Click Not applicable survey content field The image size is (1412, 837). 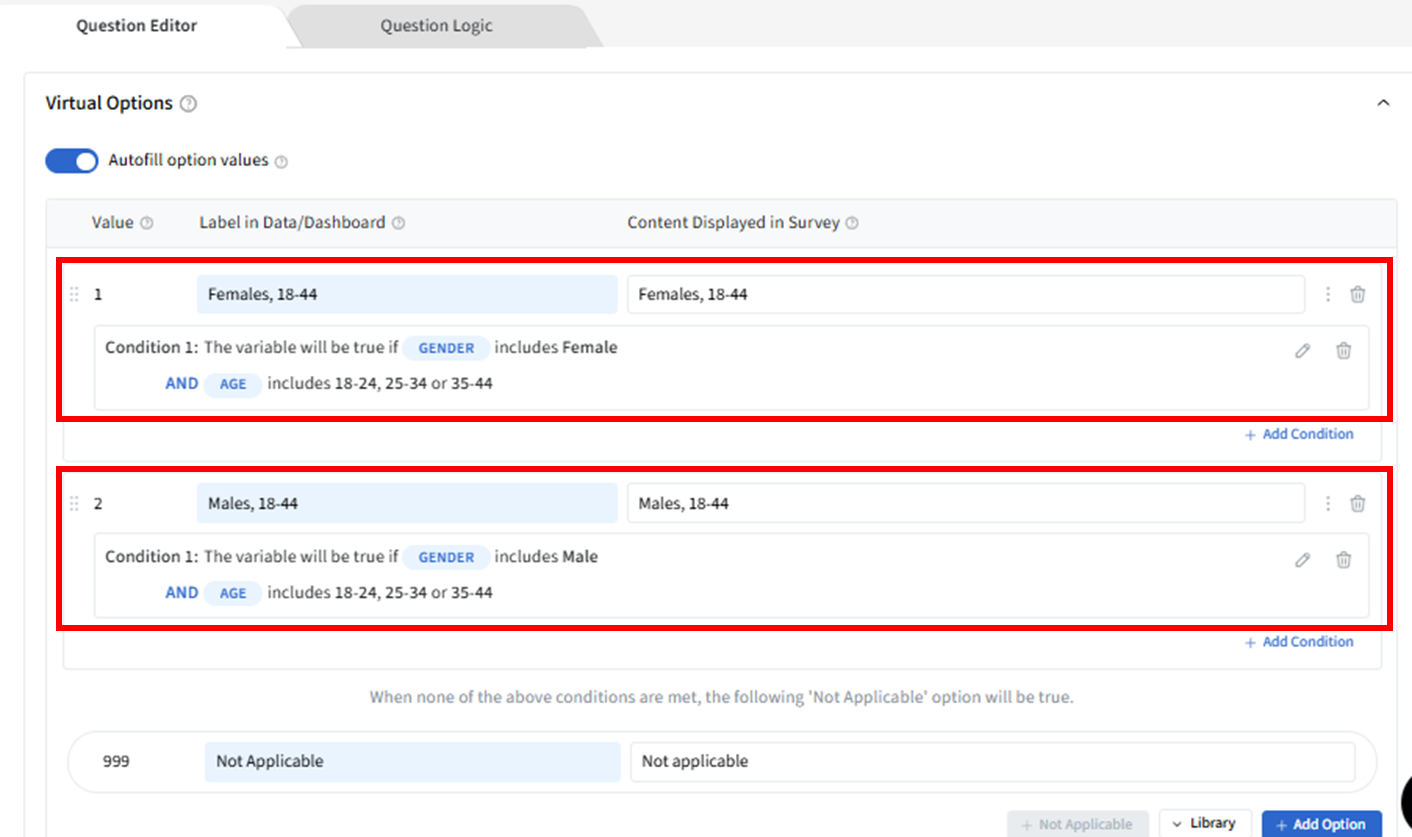[991, 761]
